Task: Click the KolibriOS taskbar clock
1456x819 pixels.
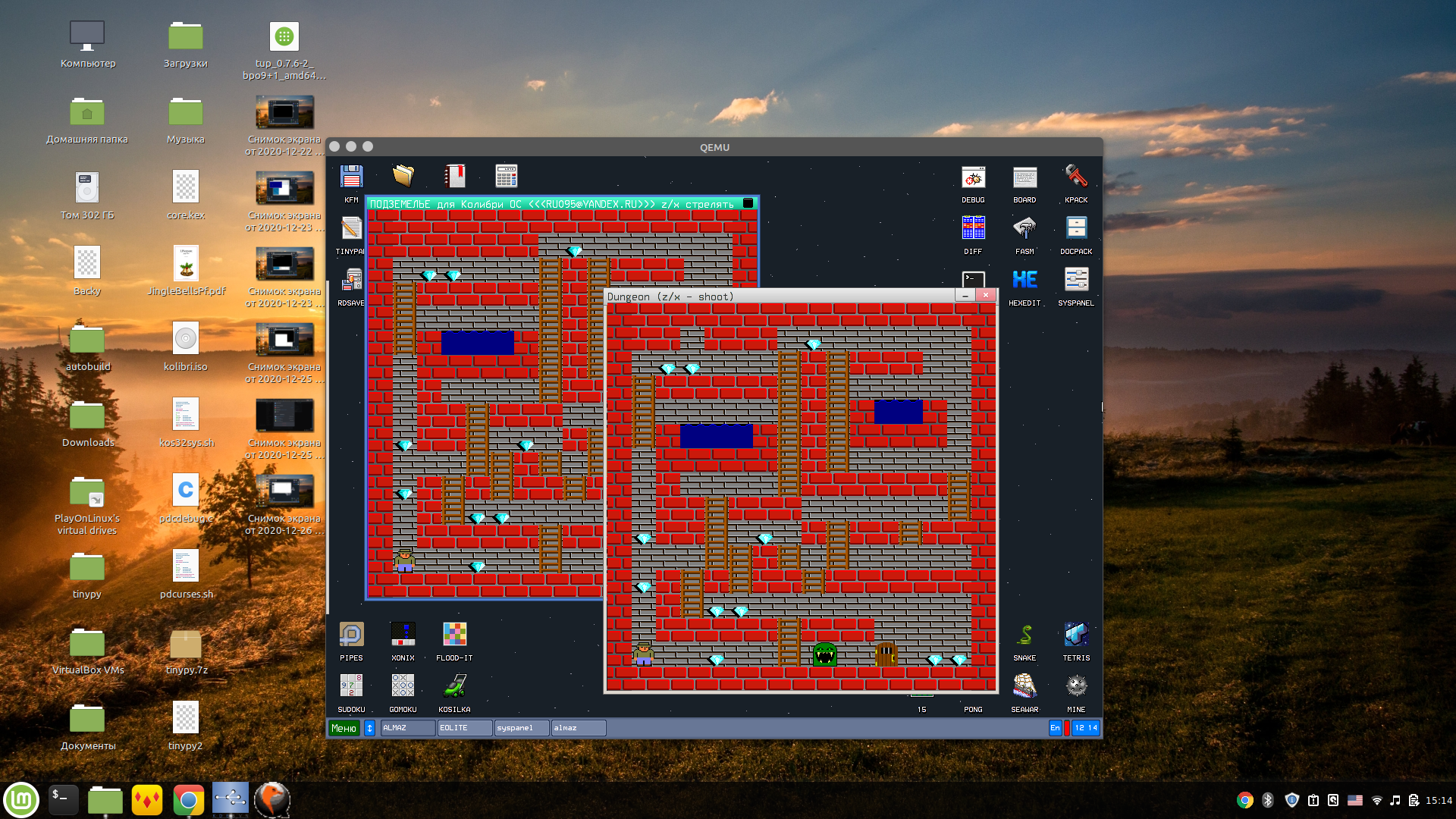Action: pyautogui.click(x=1086, y=728)
